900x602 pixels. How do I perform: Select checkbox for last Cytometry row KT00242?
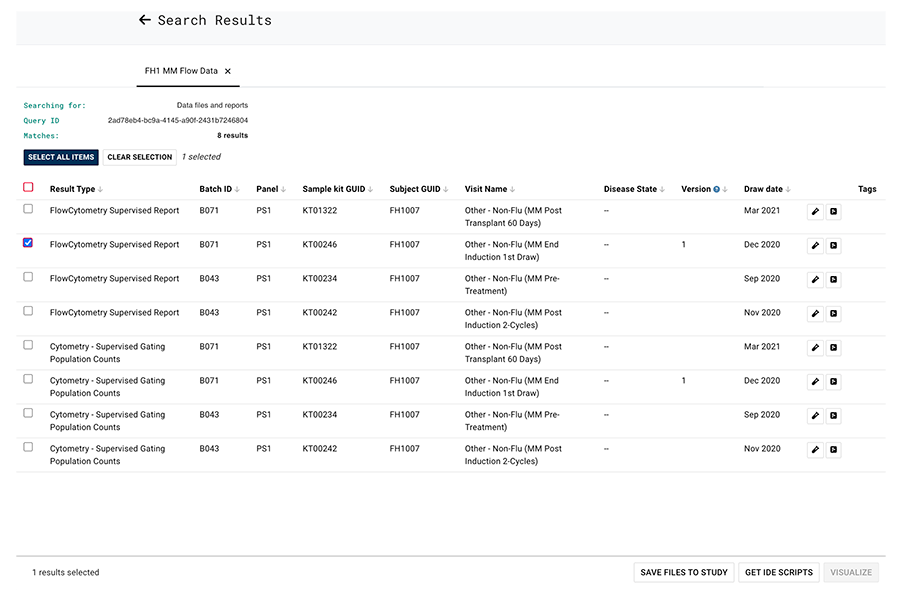pos(28,447)
